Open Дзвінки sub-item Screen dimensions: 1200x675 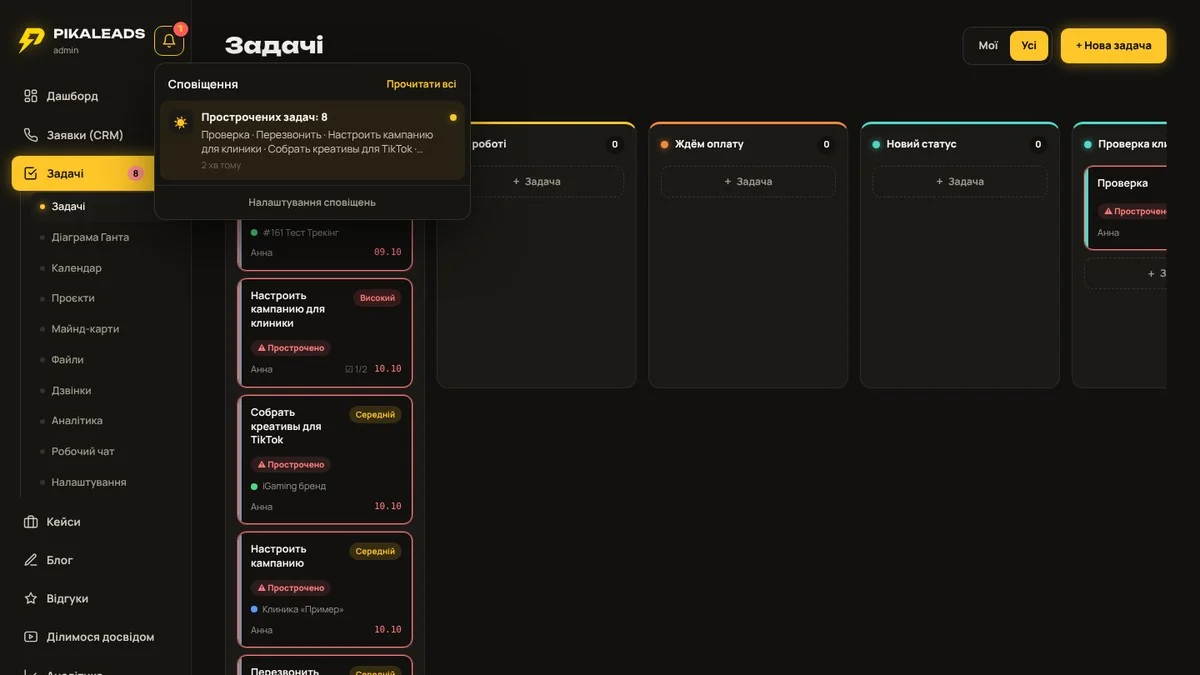[71, 390]
